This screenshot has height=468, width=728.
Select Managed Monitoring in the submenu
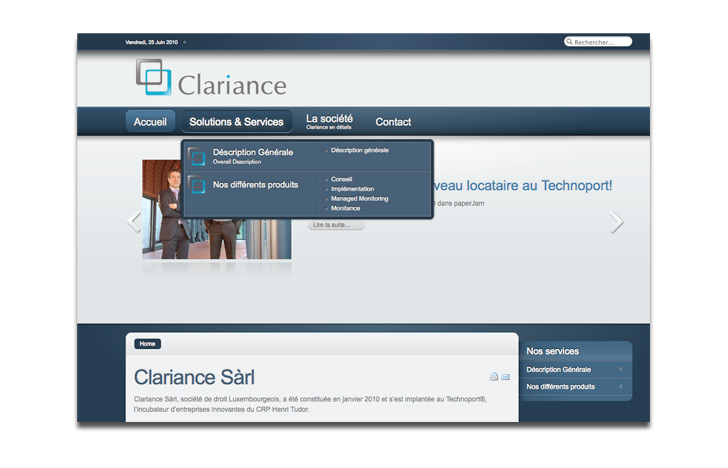pos(359,198)
